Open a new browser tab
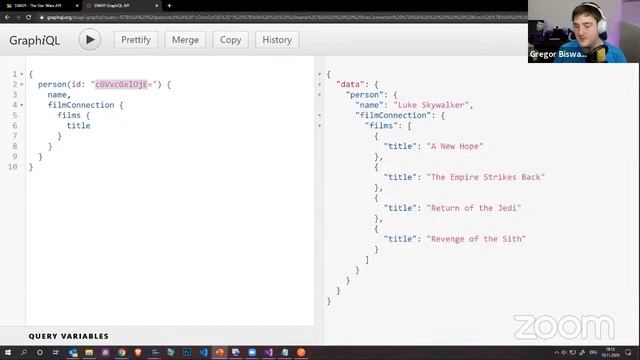 coord(169,6)
